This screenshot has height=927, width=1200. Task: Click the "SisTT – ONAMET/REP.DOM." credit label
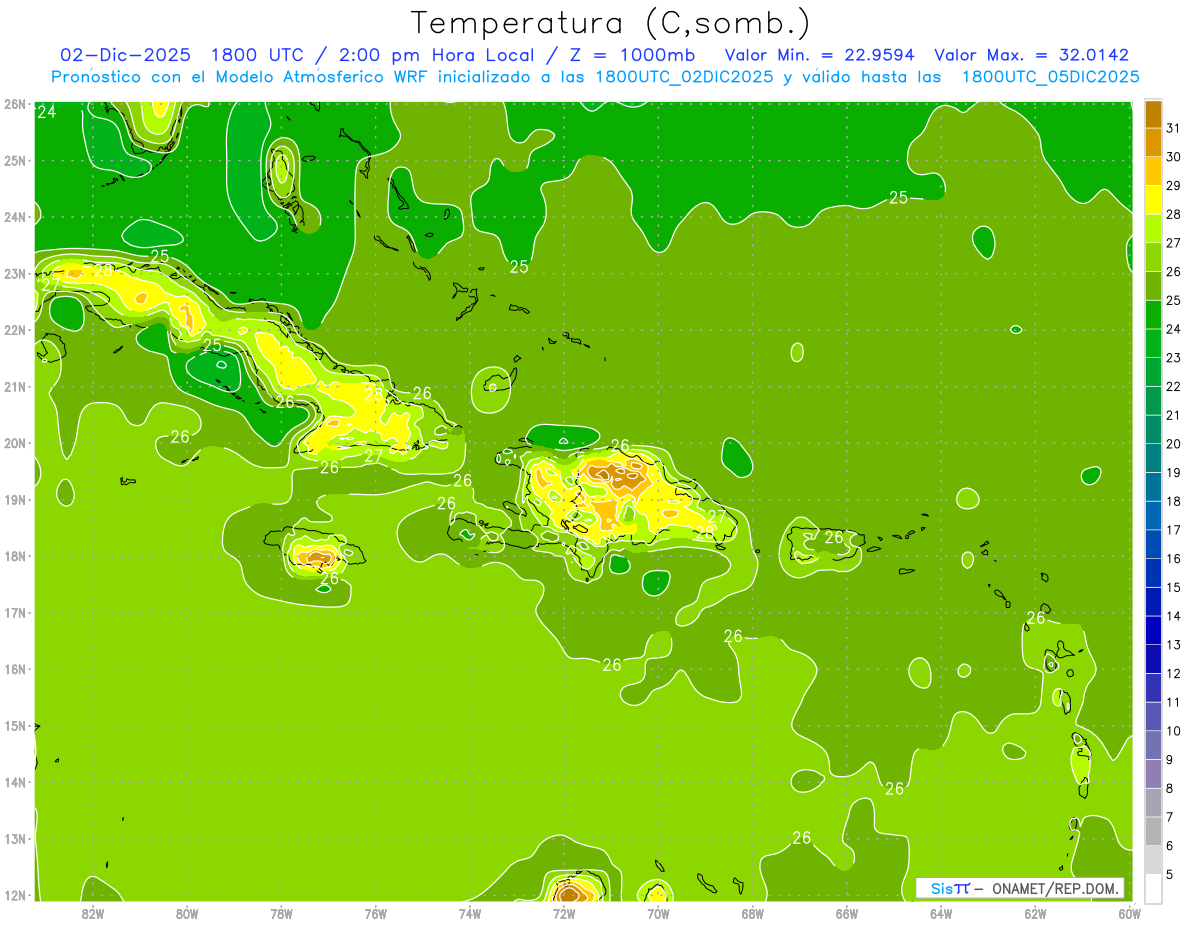[x=1021, y=888]
